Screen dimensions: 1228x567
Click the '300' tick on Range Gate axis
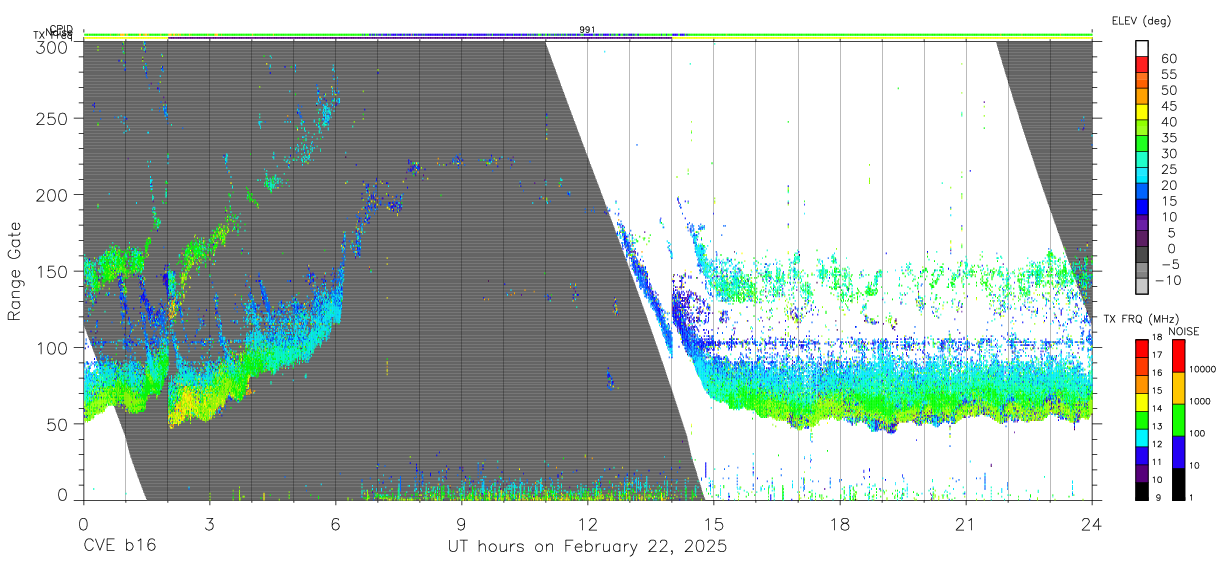(x=54, y=47)
